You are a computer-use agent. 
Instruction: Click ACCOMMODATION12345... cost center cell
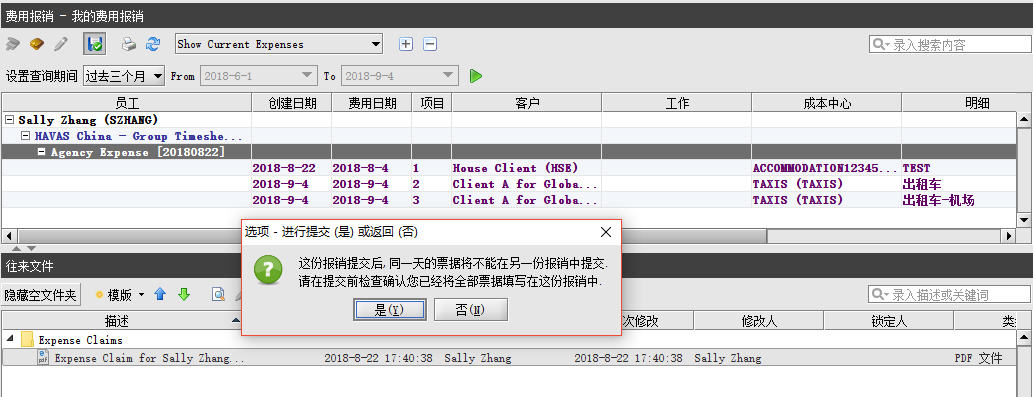click(x=825, y=168)
